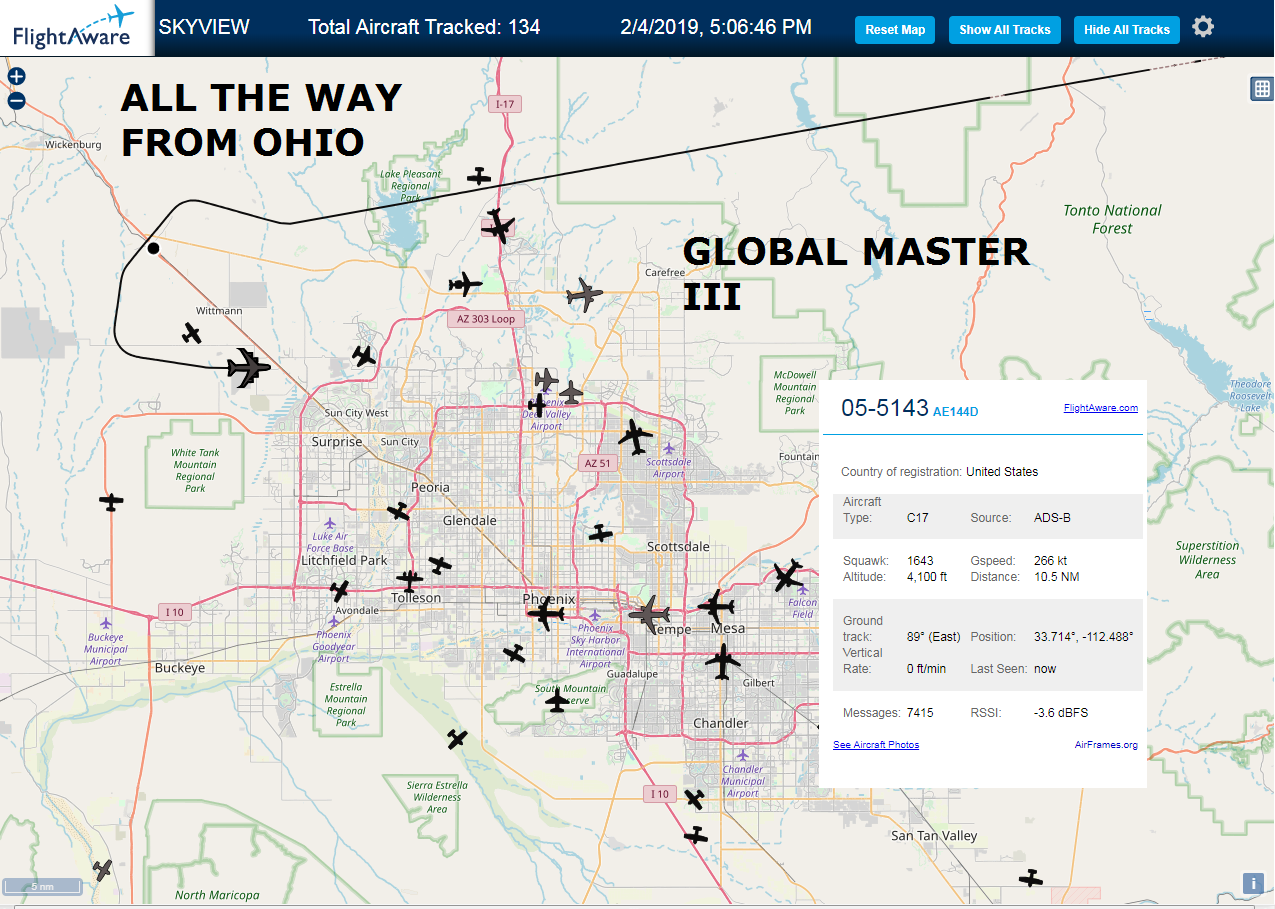
Task: Select the aircraft above Scottsdale label
Action: coord(600,533)
